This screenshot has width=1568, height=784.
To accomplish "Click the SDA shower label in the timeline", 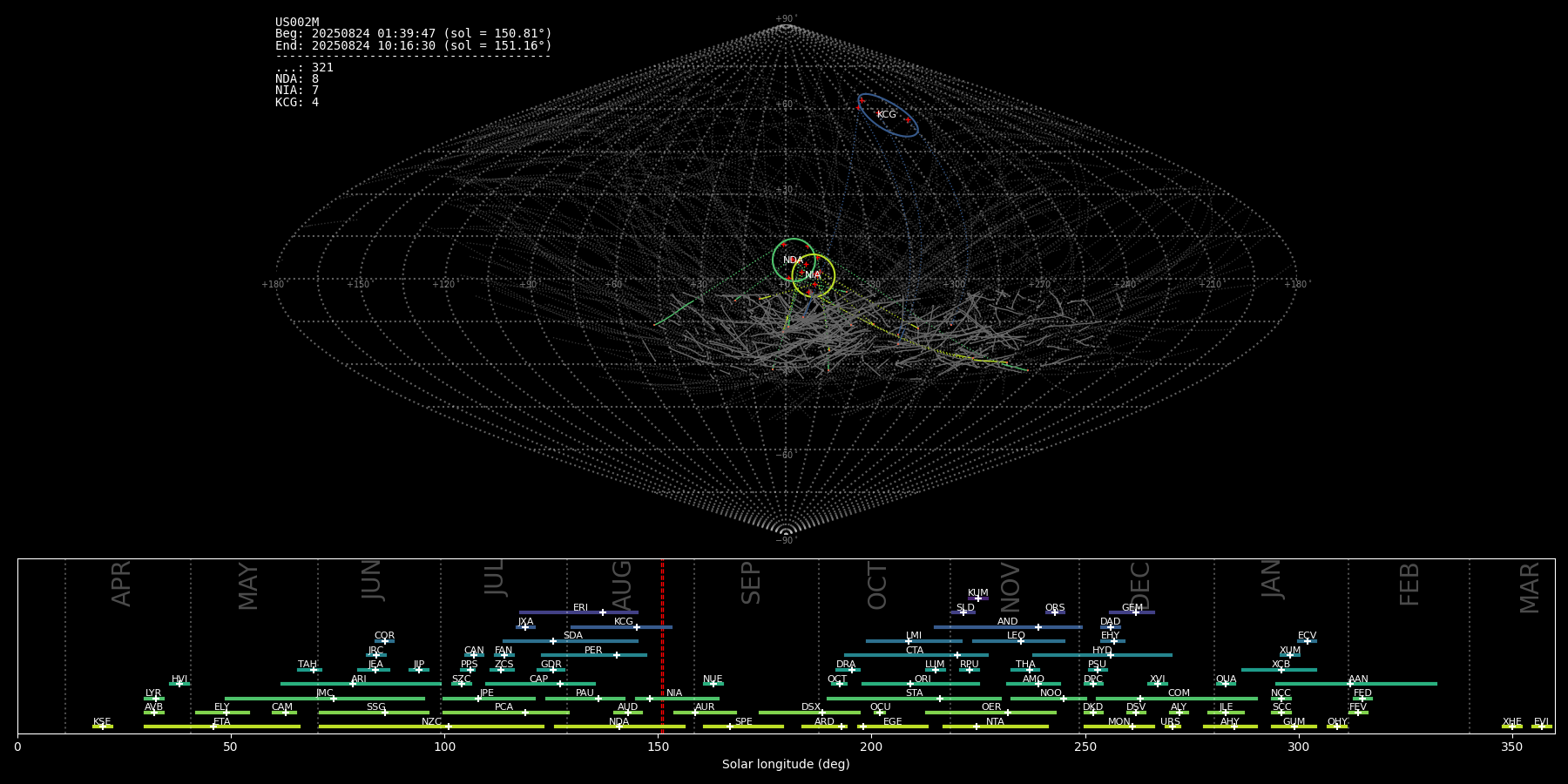I will point(573,636).
